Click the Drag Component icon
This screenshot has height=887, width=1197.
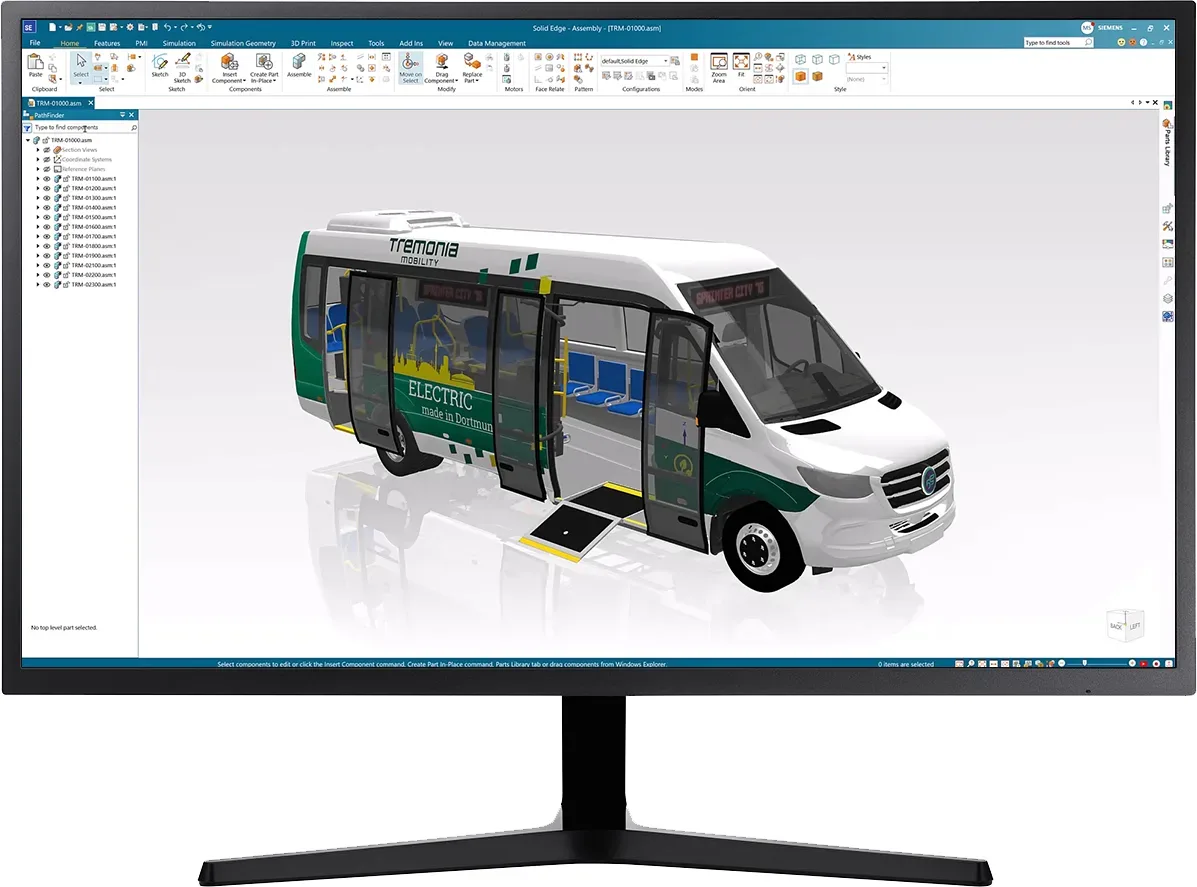coord(441,61)
